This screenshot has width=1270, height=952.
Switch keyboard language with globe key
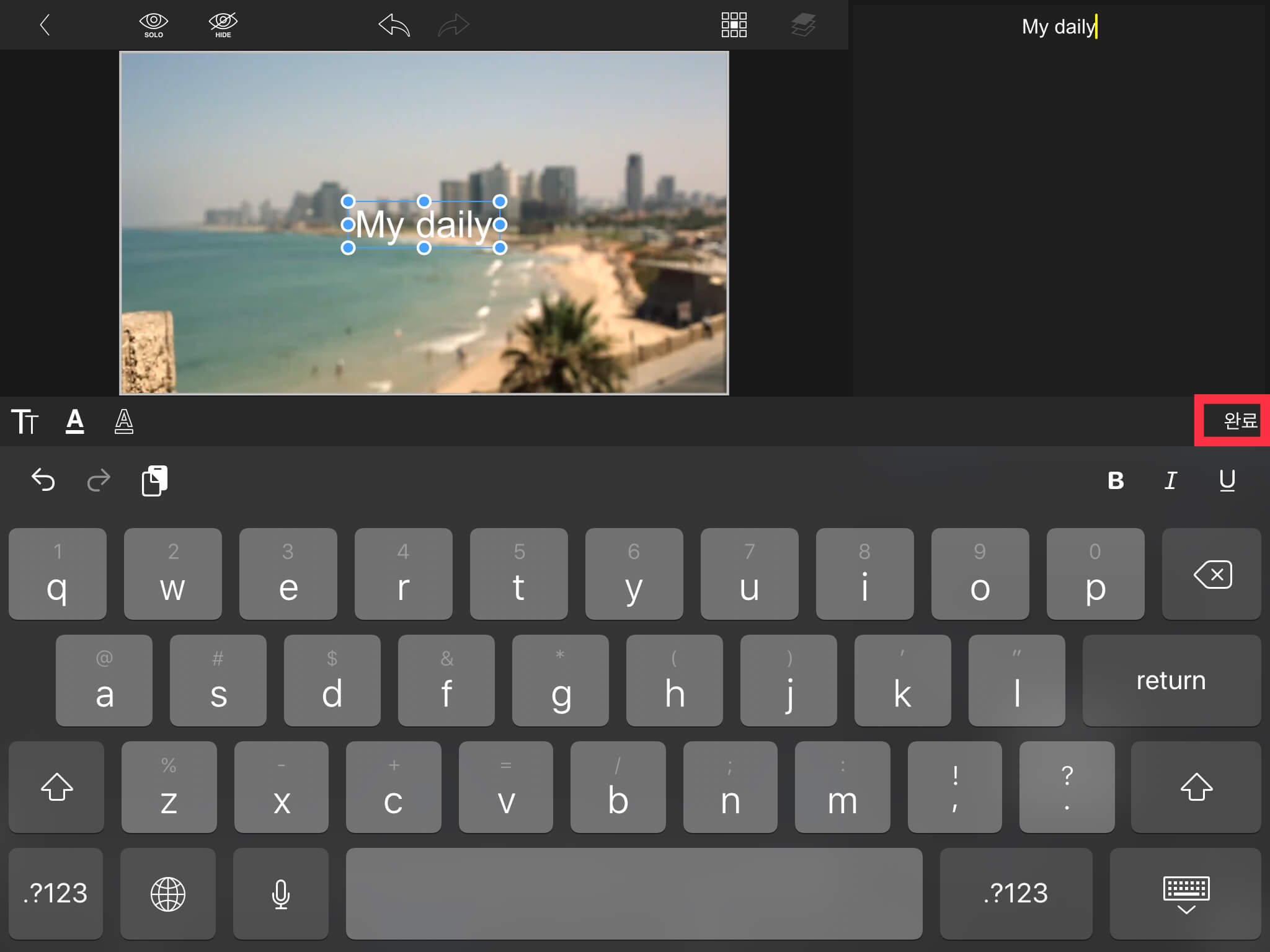168,894
